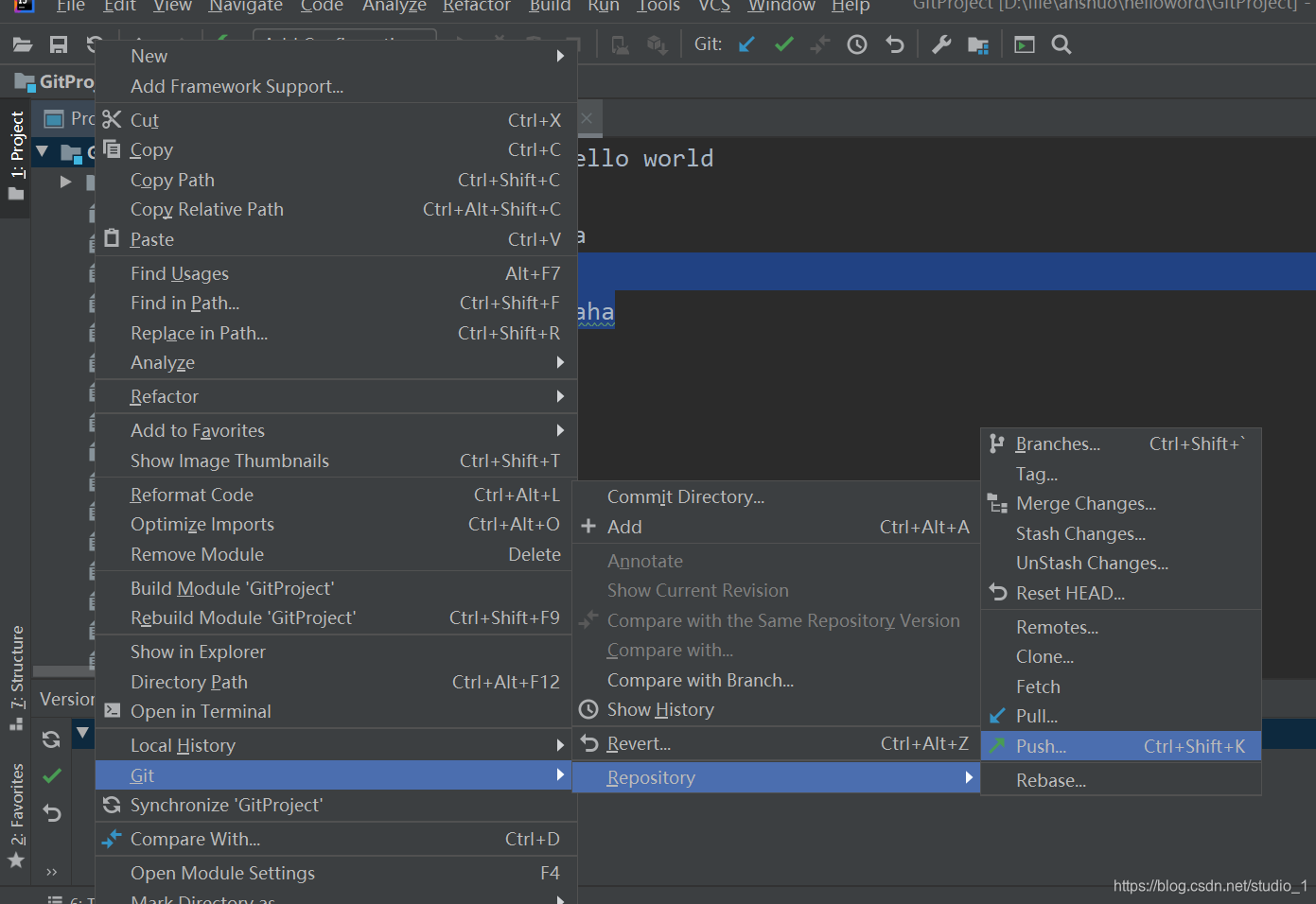Screen dimensions: 1316x904
Task: Open the 7: Structure tool window tab
Action: pyautogui.click(x=16, y=676)
